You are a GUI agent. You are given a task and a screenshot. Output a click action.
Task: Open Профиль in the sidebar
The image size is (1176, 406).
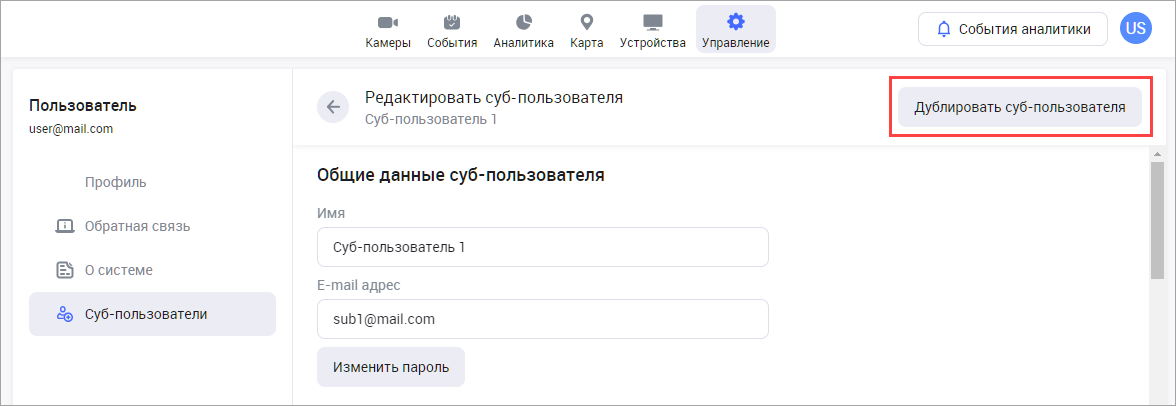tap(115, 182)
